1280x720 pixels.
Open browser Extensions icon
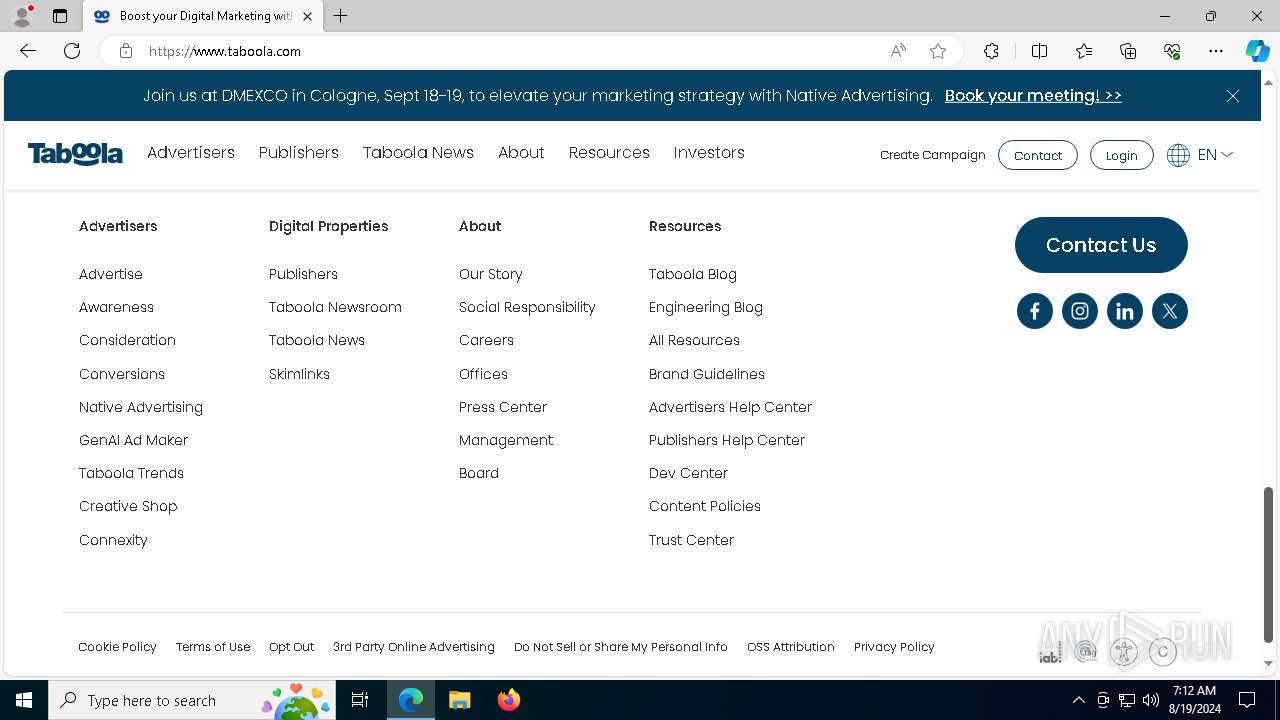991,51
